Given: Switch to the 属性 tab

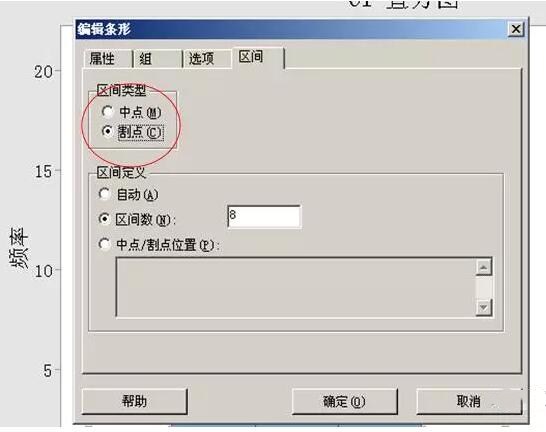Looking at the screenshot, I should [107, 58].
